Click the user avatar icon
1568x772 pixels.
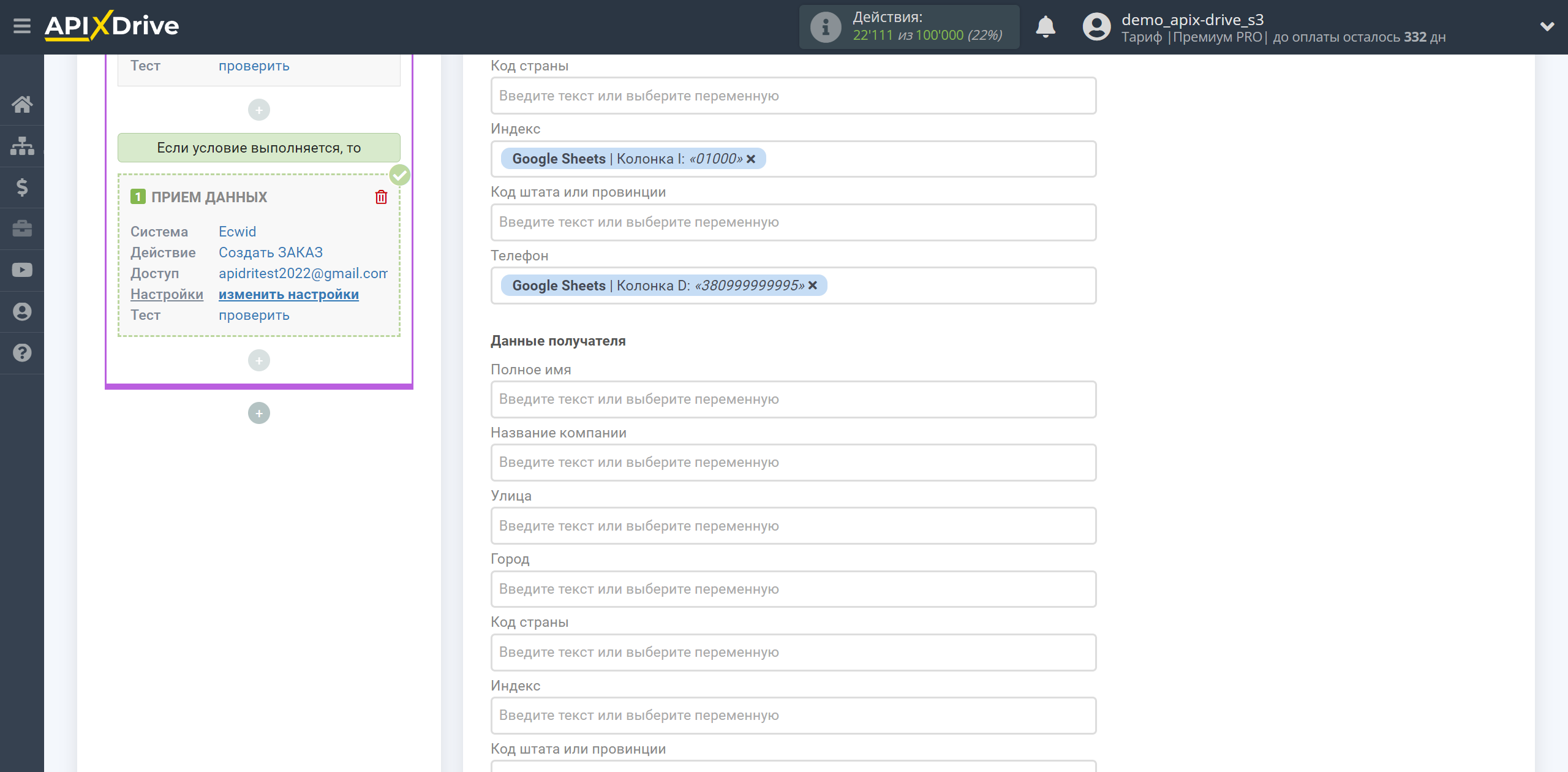tap(1096, 27)
